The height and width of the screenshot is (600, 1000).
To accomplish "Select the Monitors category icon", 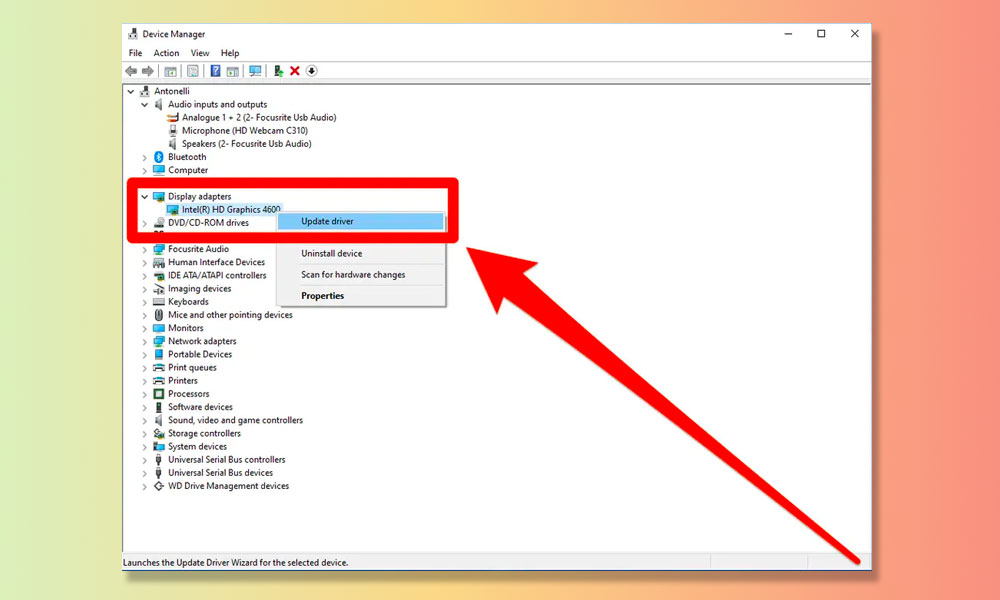I will tap(159, 328).
